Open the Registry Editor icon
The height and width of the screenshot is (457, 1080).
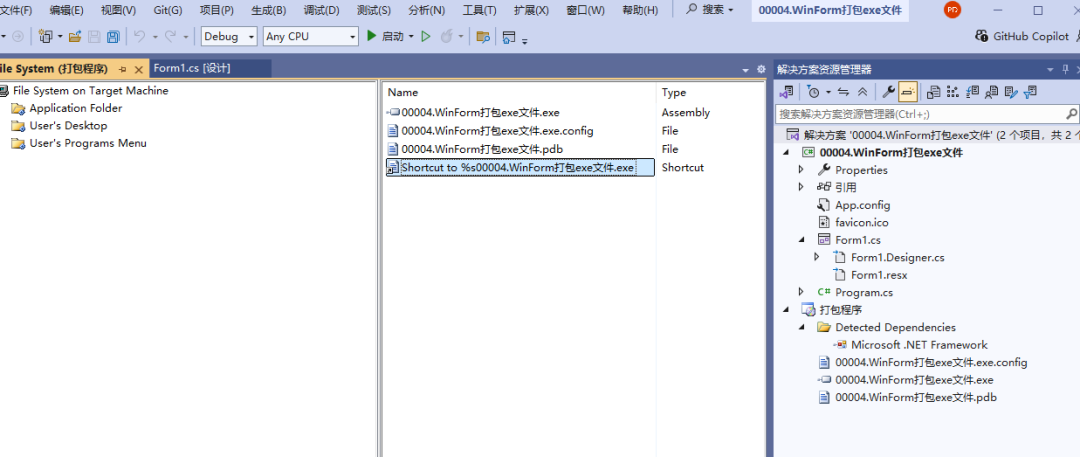[953, 92]
